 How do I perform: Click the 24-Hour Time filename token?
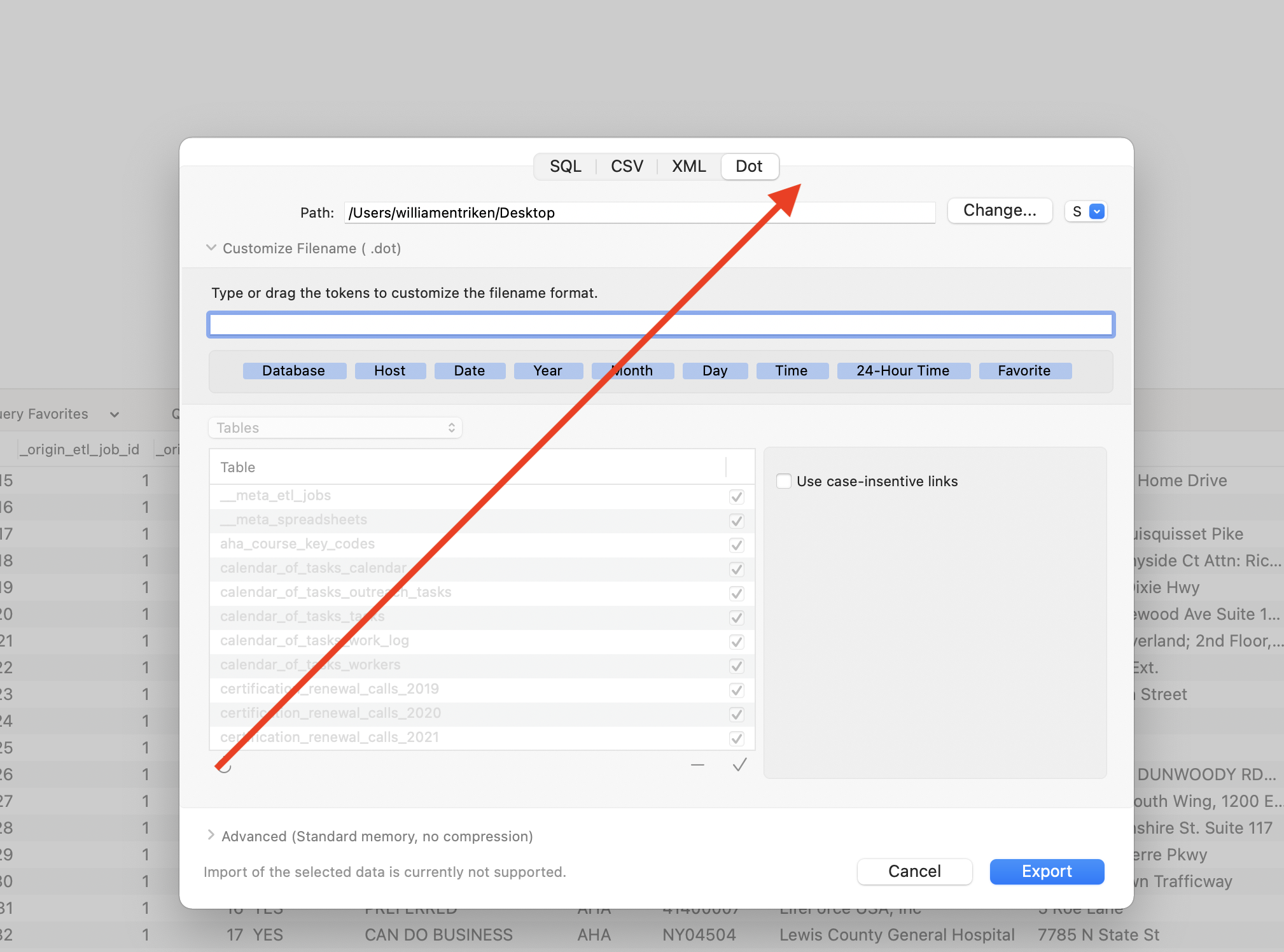(x=902, y=370)
